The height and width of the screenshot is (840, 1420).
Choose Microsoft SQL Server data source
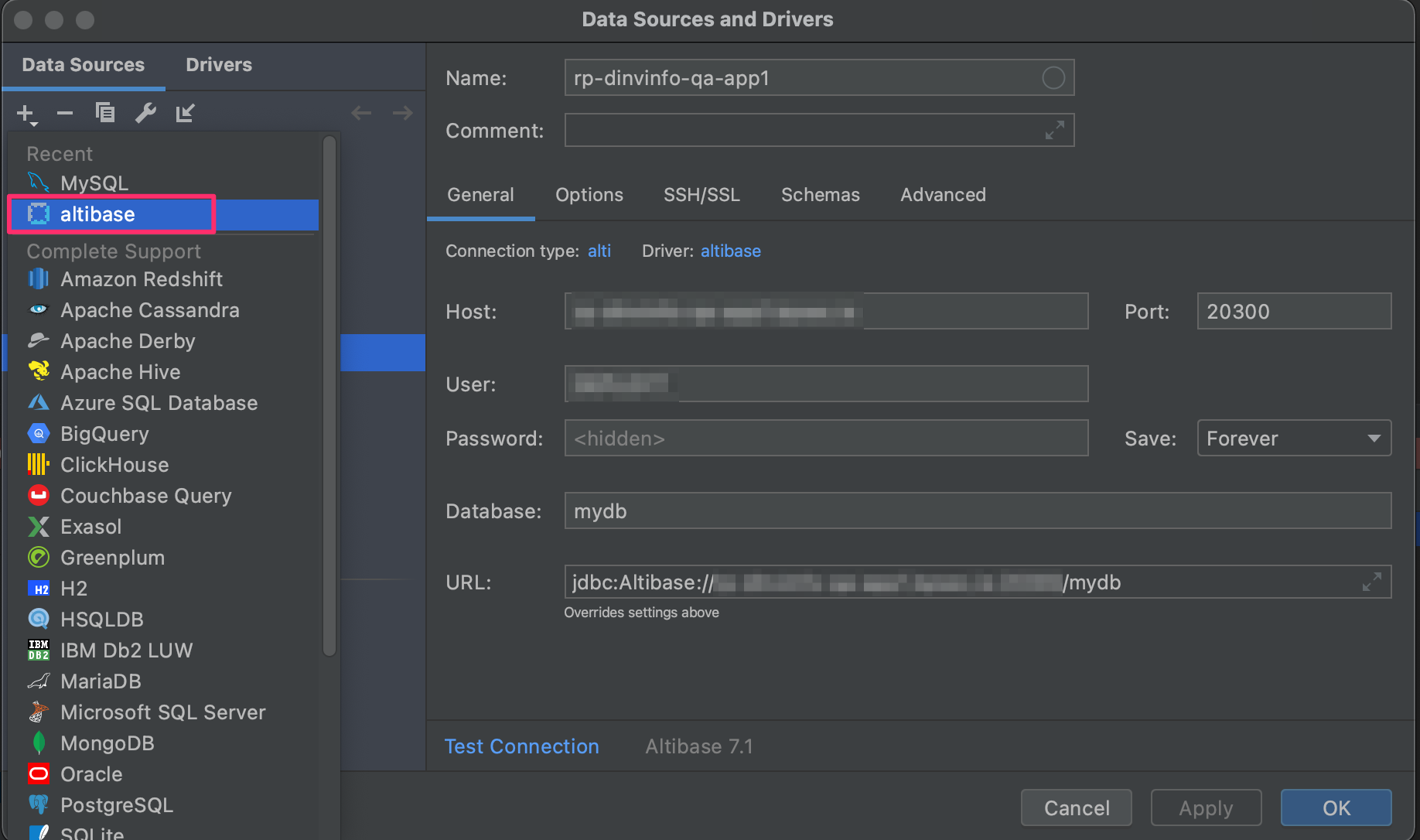164,712
